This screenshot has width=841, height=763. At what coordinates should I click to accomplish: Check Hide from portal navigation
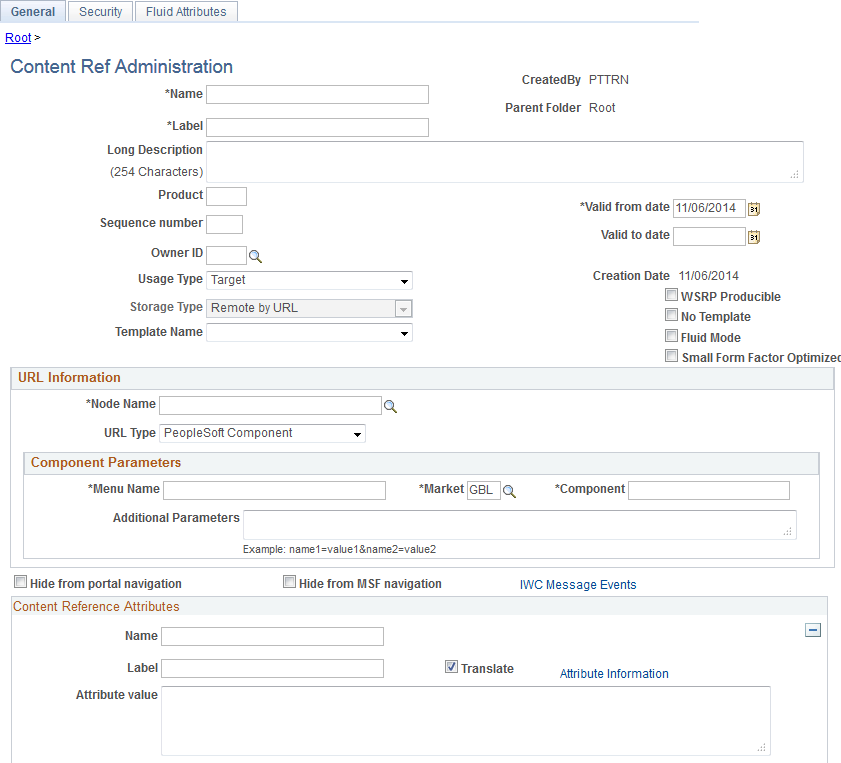20,582
